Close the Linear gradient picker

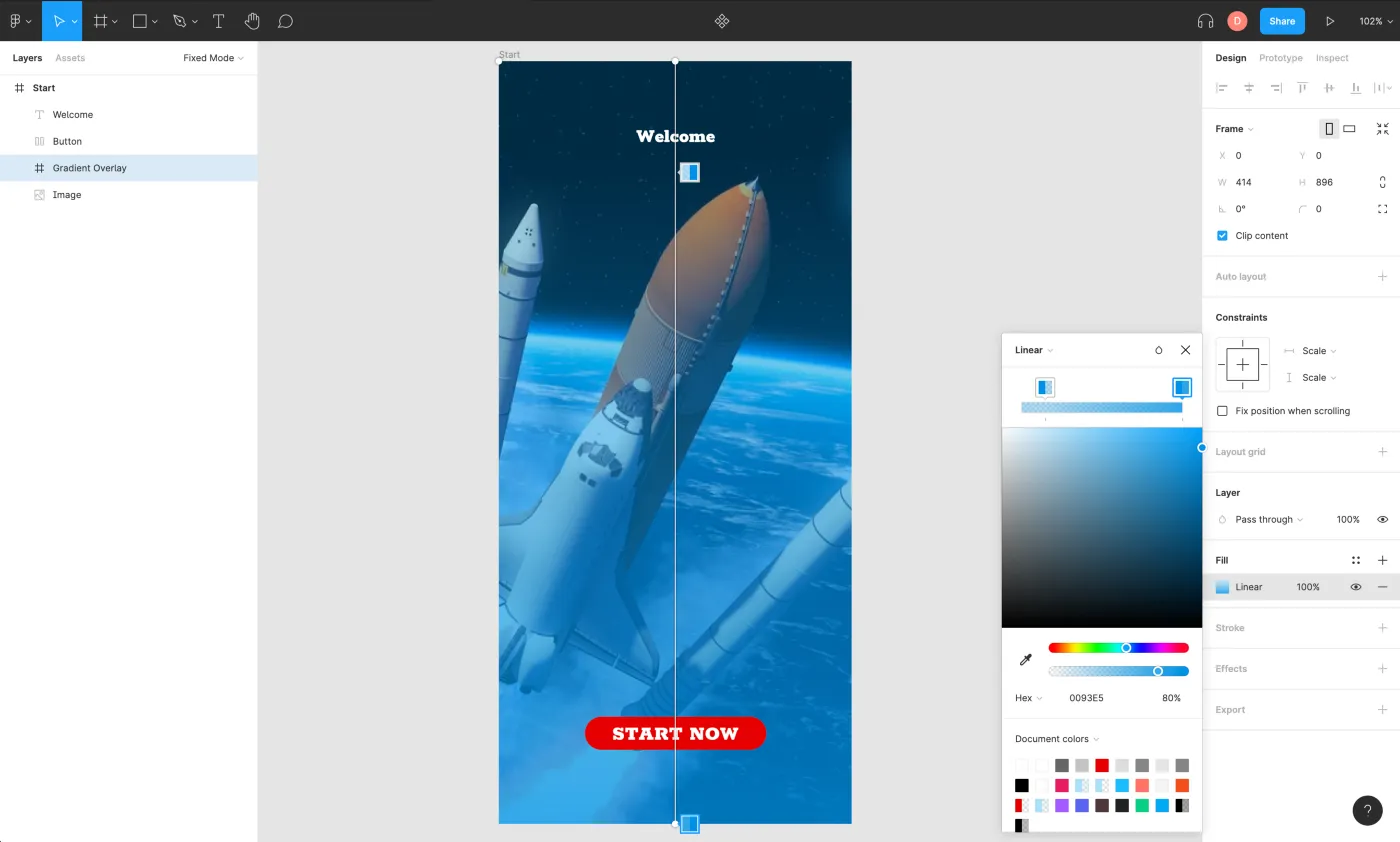coord(1185,350)
